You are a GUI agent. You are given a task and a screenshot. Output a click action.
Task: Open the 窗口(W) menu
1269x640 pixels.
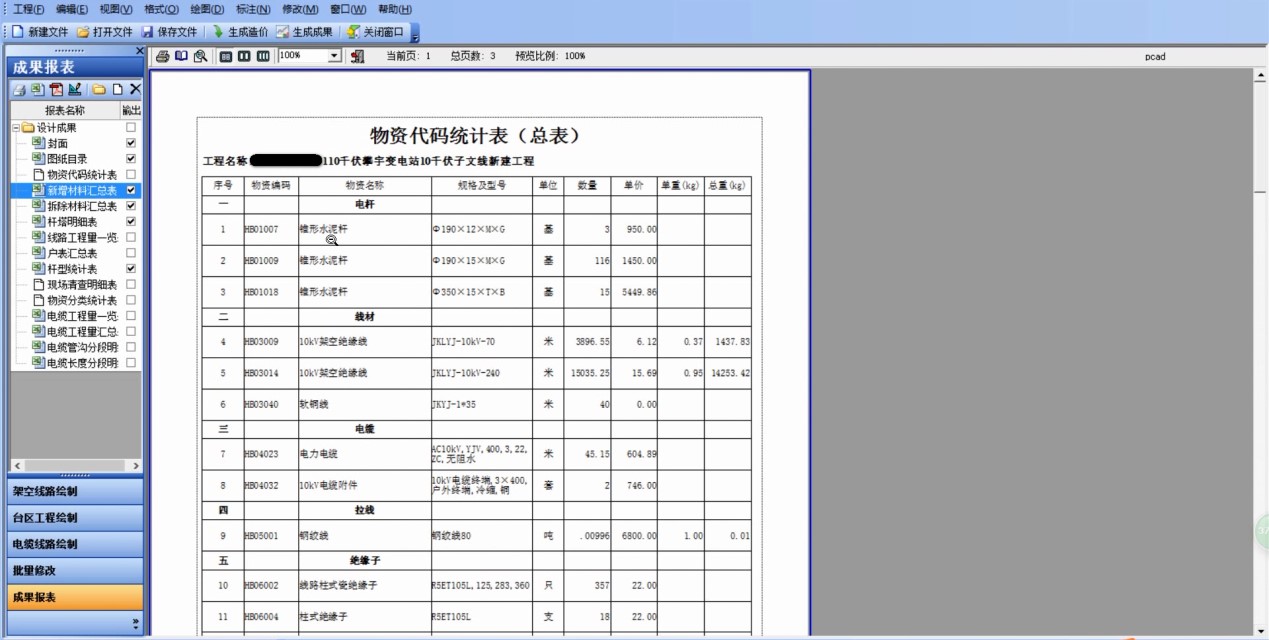348,9
